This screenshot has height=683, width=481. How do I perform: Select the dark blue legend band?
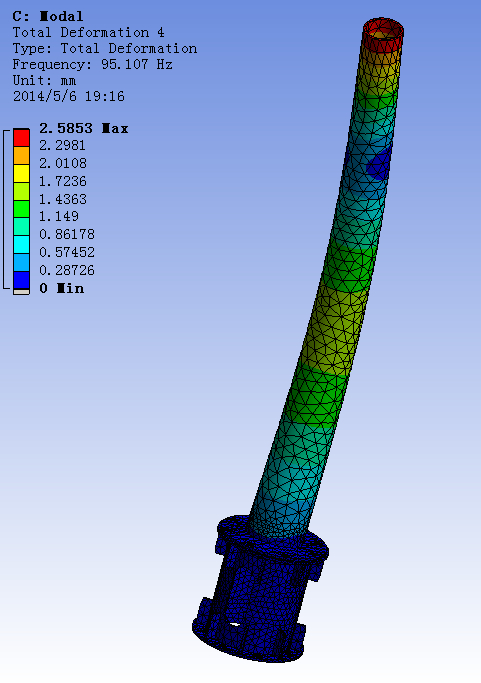point(21,281)
